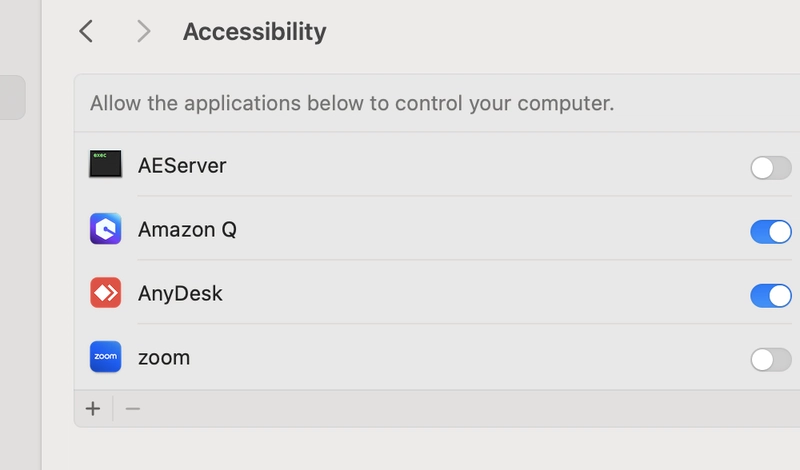Add an application with the plus icon

pos(93,409)
